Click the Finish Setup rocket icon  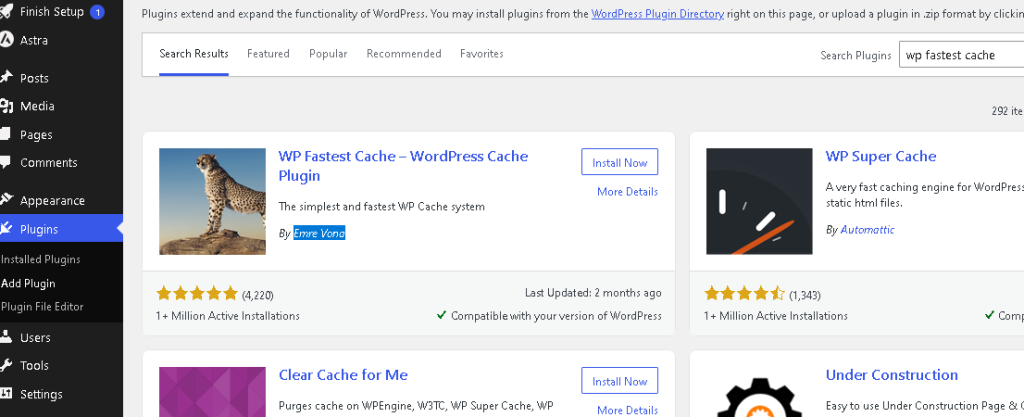(6, 12)
